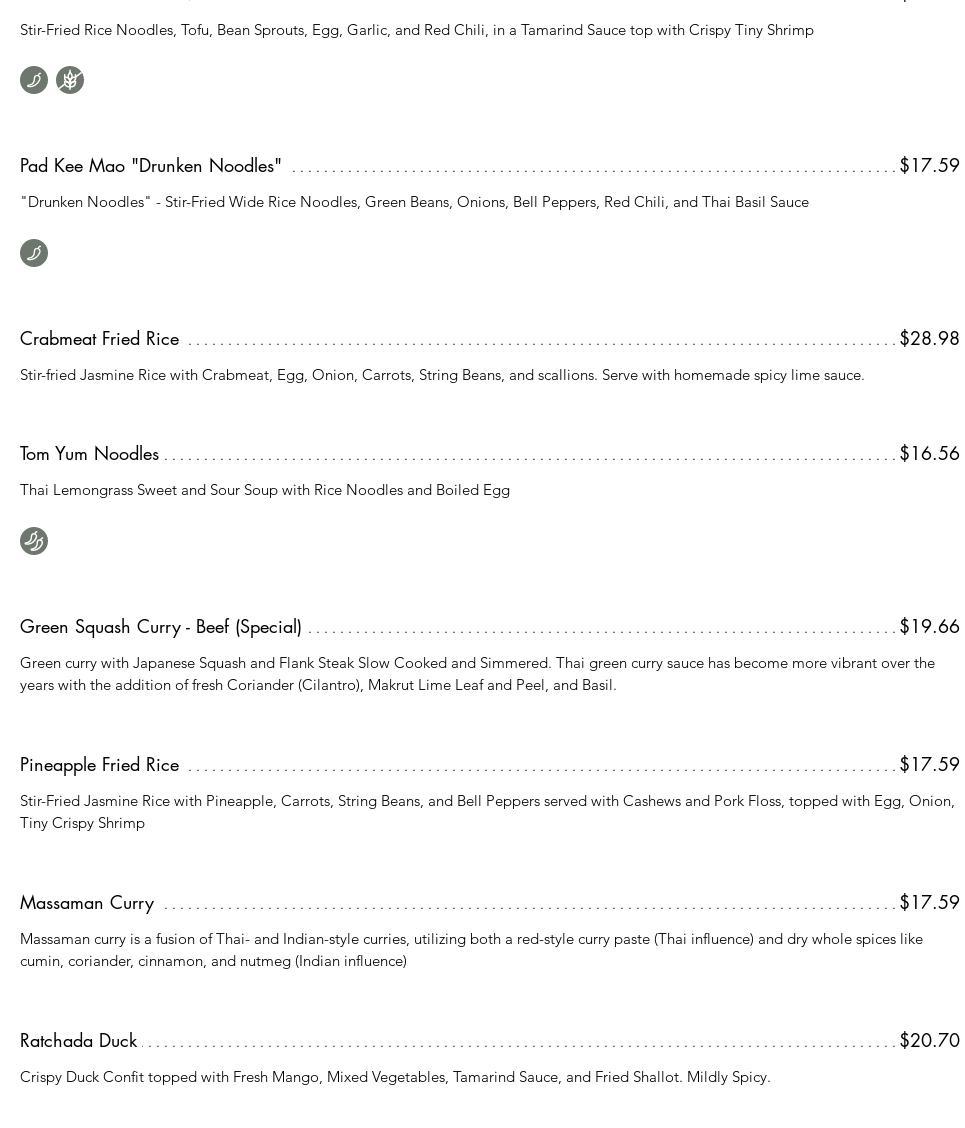965x1128 pixels.
Task: Click the spicy chili icon under Drunken Noodles
Action: click(x=34, y=253)
